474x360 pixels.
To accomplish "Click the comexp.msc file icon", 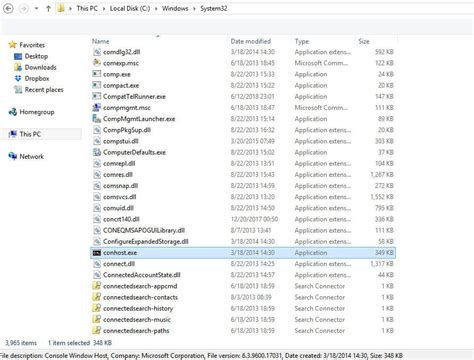I will [97, 63].
